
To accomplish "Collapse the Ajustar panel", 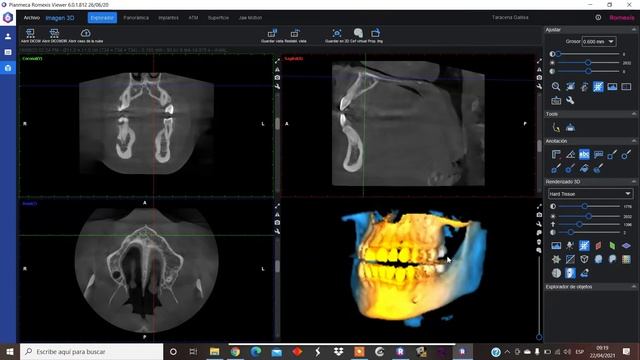I will (634, 30).
